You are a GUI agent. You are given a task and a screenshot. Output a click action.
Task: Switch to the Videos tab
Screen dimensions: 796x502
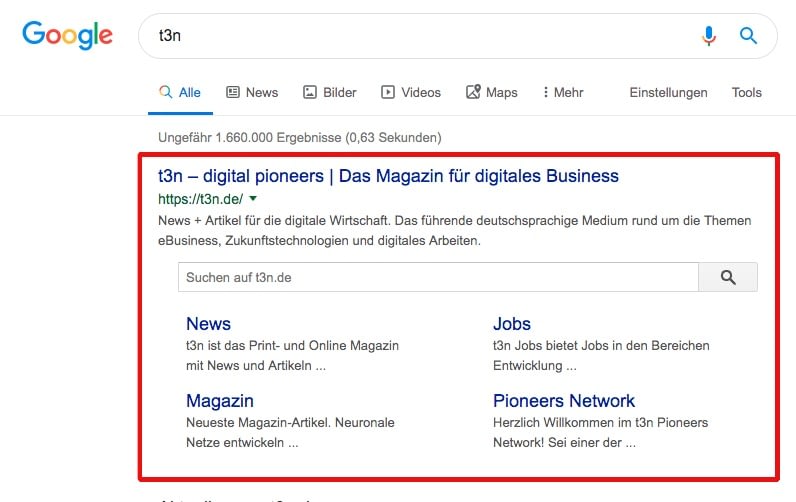tap(411, 92)
